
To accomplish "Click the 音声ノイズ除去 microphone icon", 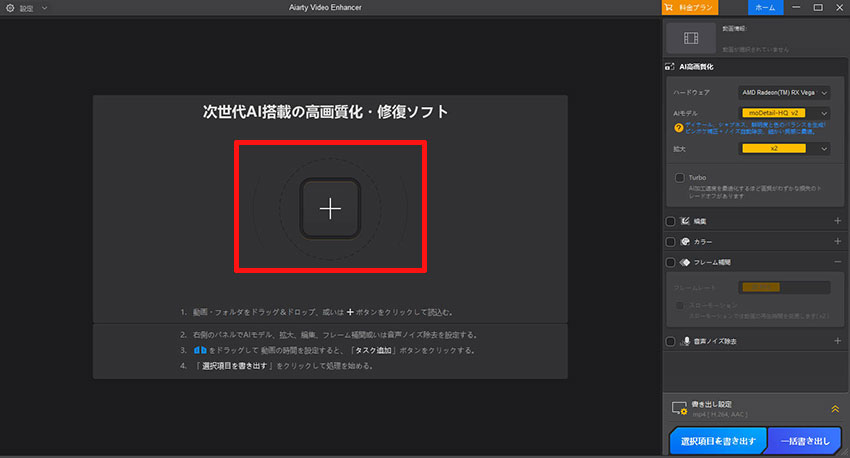I will click(686, 341).
